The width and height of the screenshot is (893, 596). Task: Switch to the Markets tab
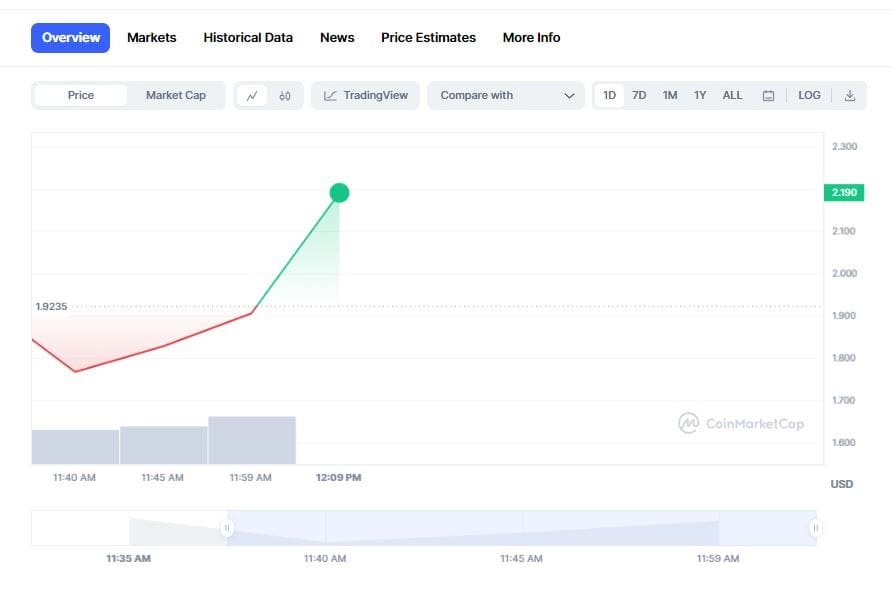point(151,37)
